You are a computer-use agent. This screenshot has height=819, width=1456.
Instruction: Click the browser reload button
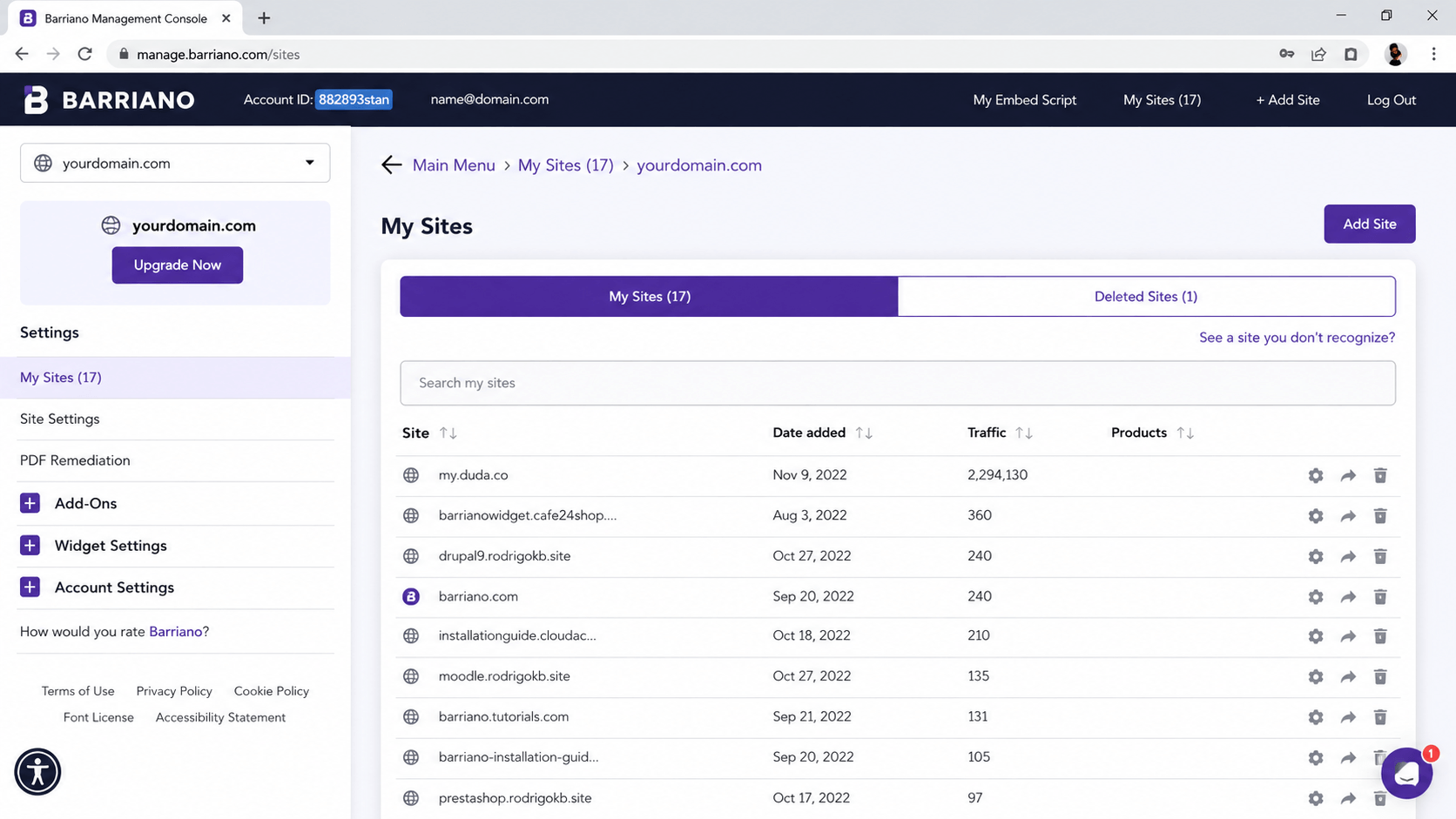tap(84, 54)
